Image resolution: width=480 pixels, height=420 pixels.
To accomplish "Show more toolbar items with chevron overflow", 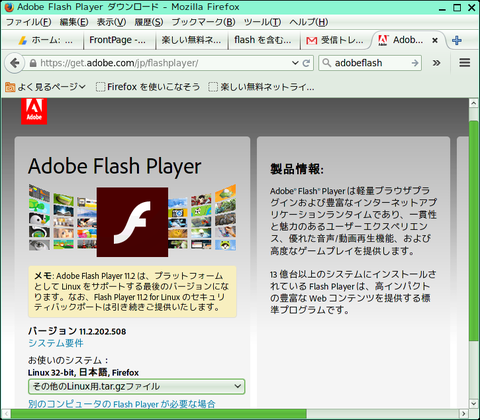I will [x=436, y=63].
